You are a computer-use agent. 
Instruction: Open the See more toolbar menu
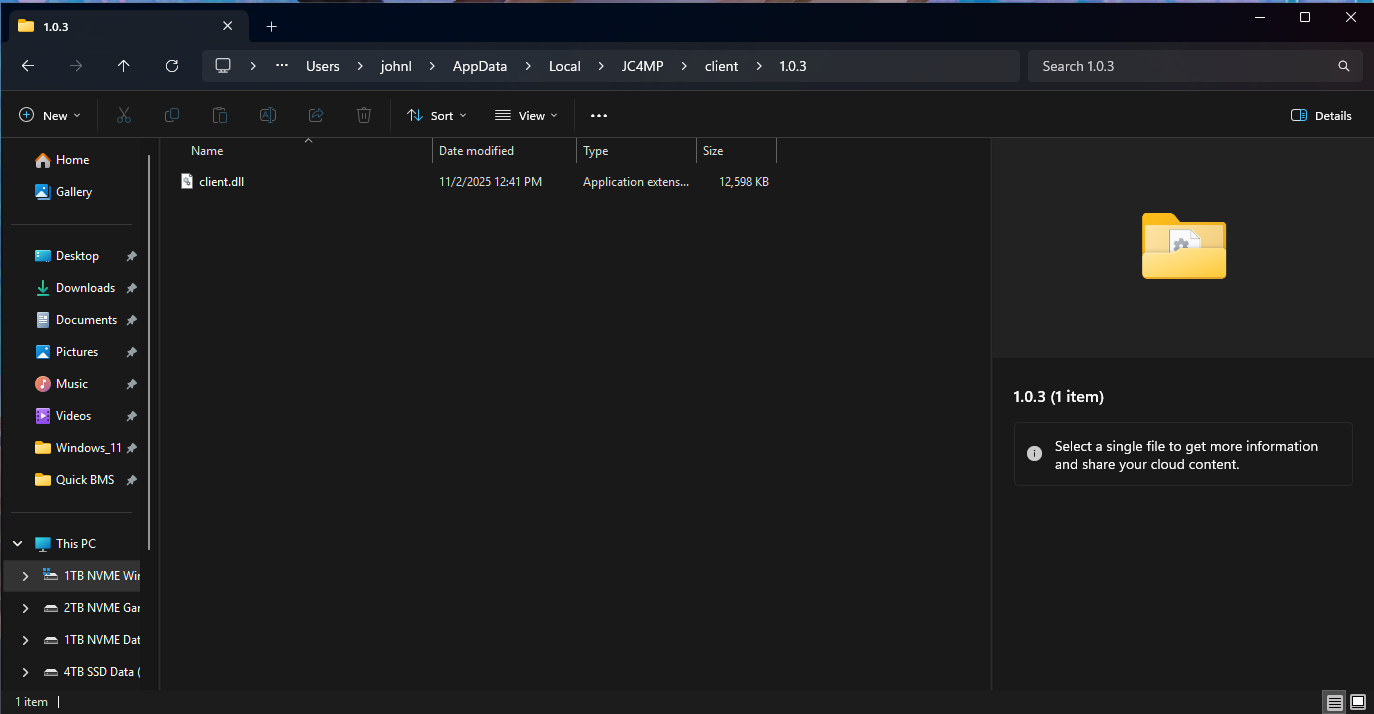click(x=599, y=115)
